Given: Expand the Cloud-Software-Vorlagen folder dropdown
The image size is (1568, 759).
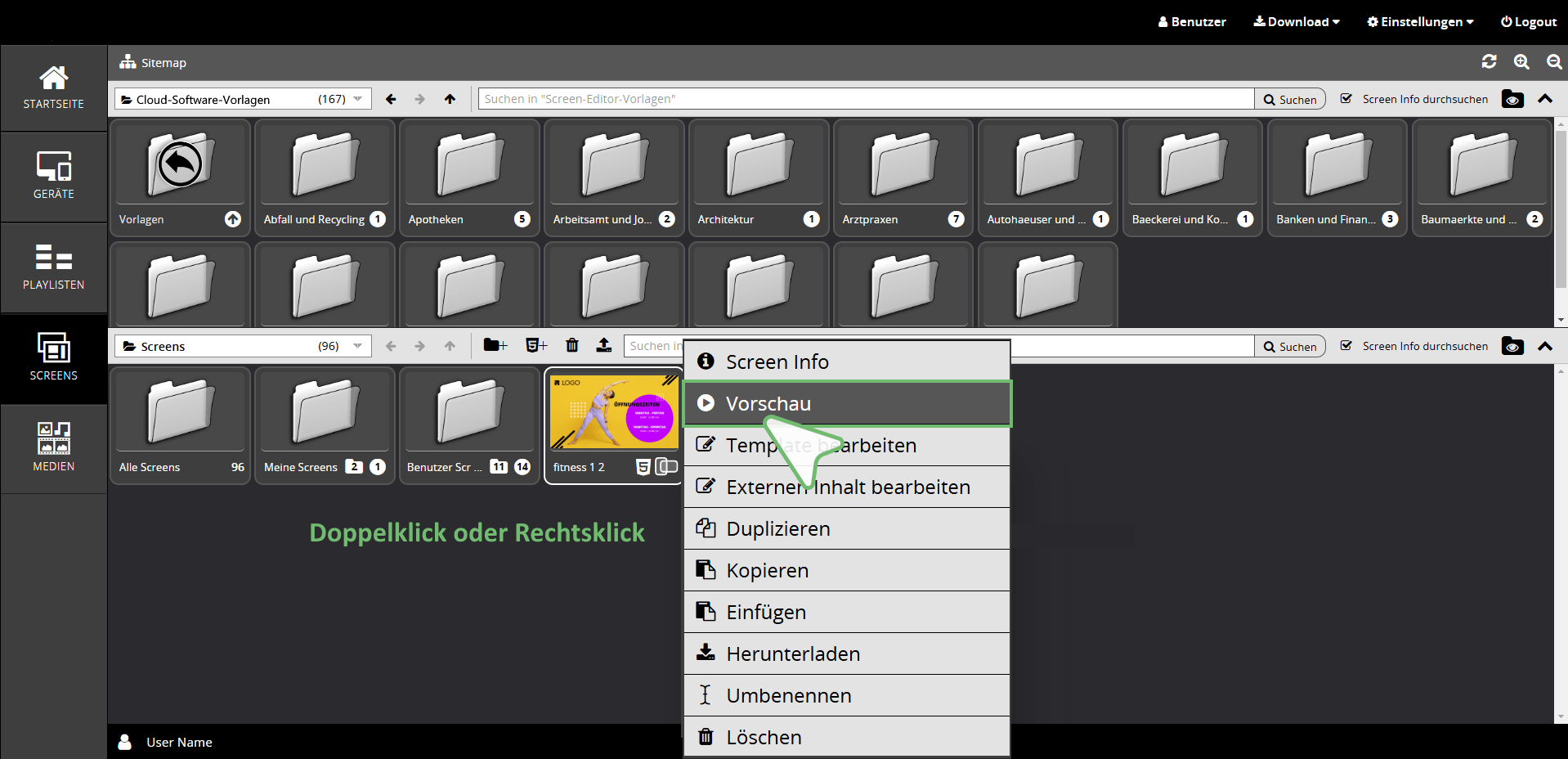Looking at the screenshot, I should click(357, 99).
